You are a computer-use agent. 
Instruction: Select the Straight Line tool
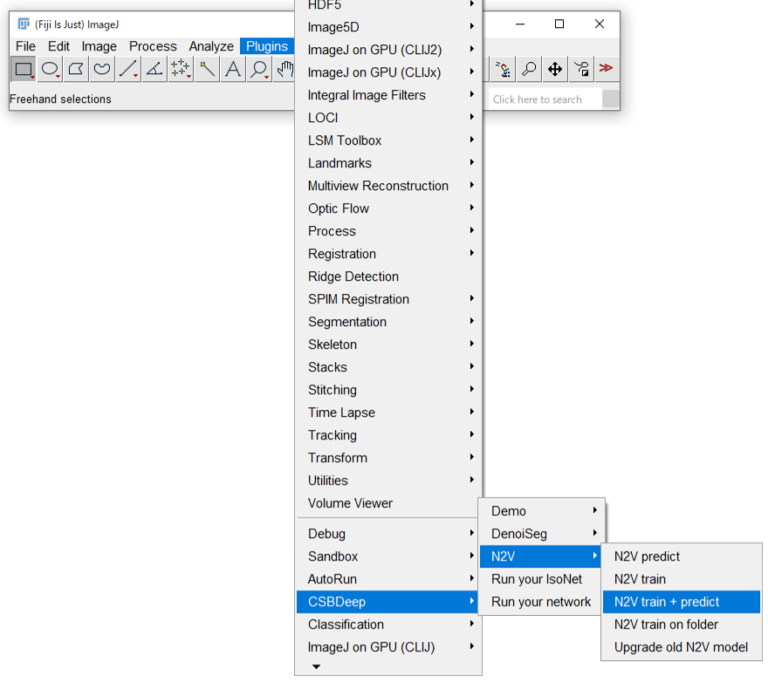click(x=128, y=69)
